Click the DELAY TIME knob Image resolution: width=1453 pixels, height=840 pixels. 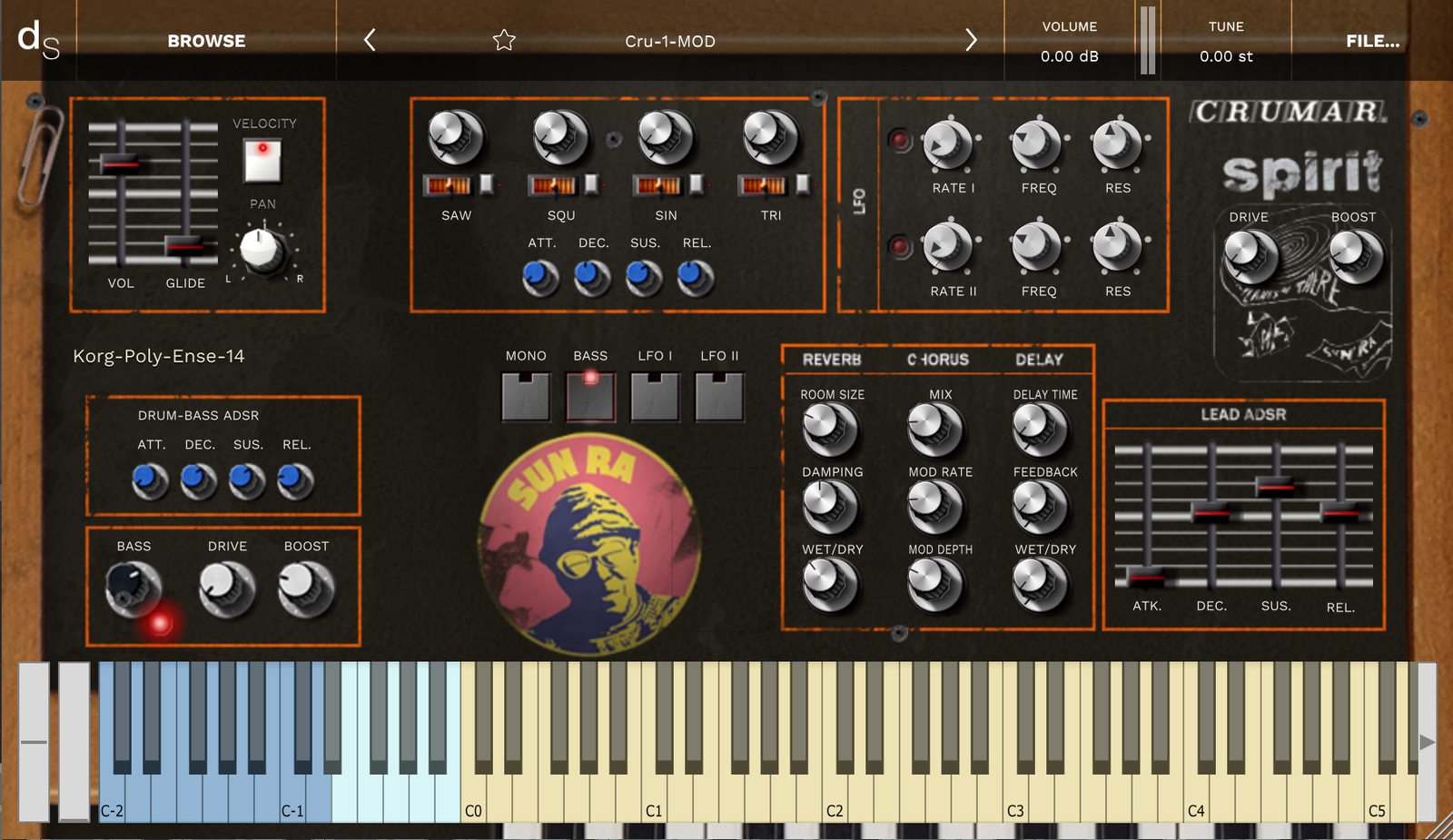(1039, 429)
